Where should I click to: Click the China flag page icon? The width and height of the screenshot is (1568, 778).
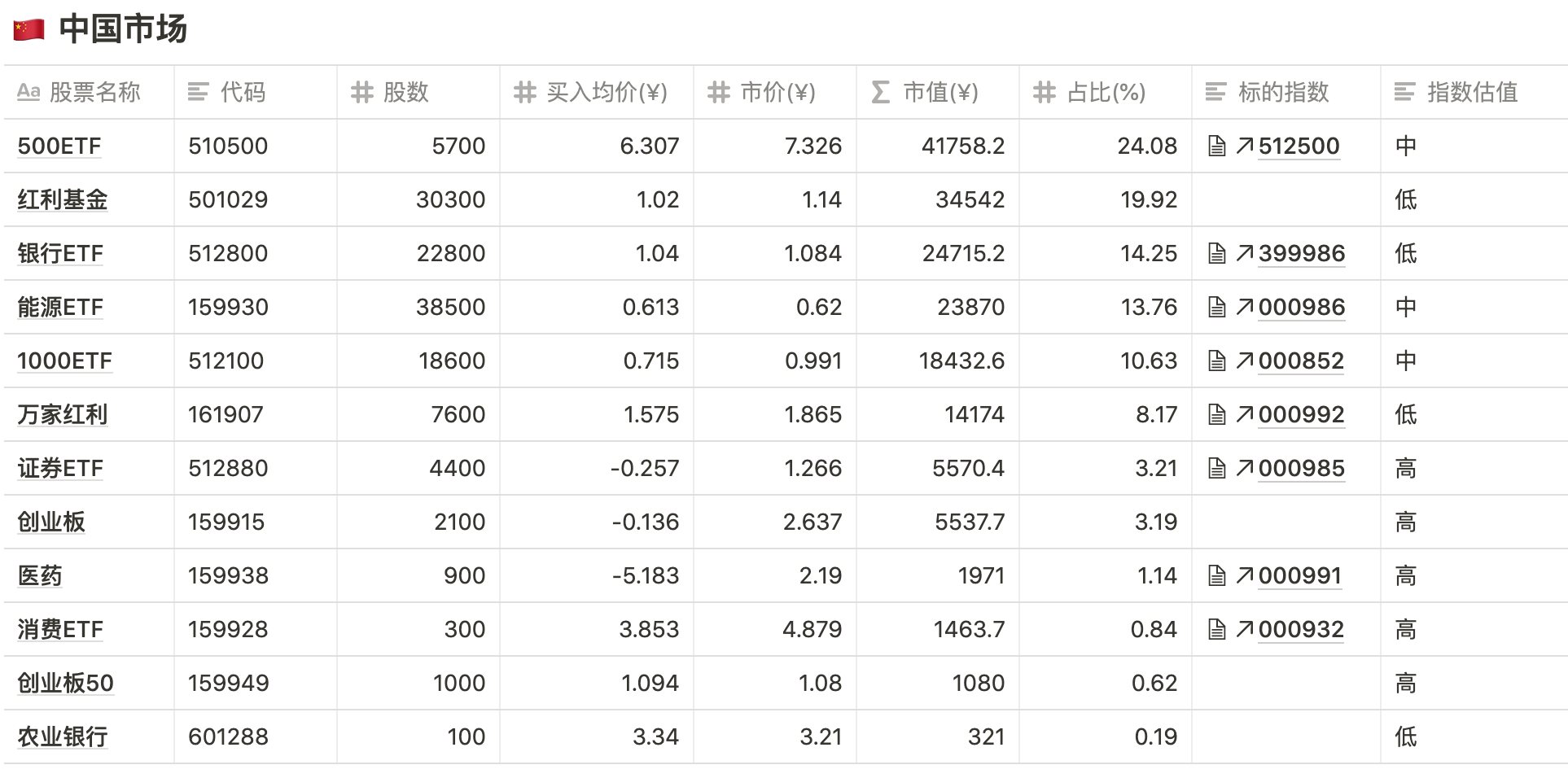coord(29,29)
